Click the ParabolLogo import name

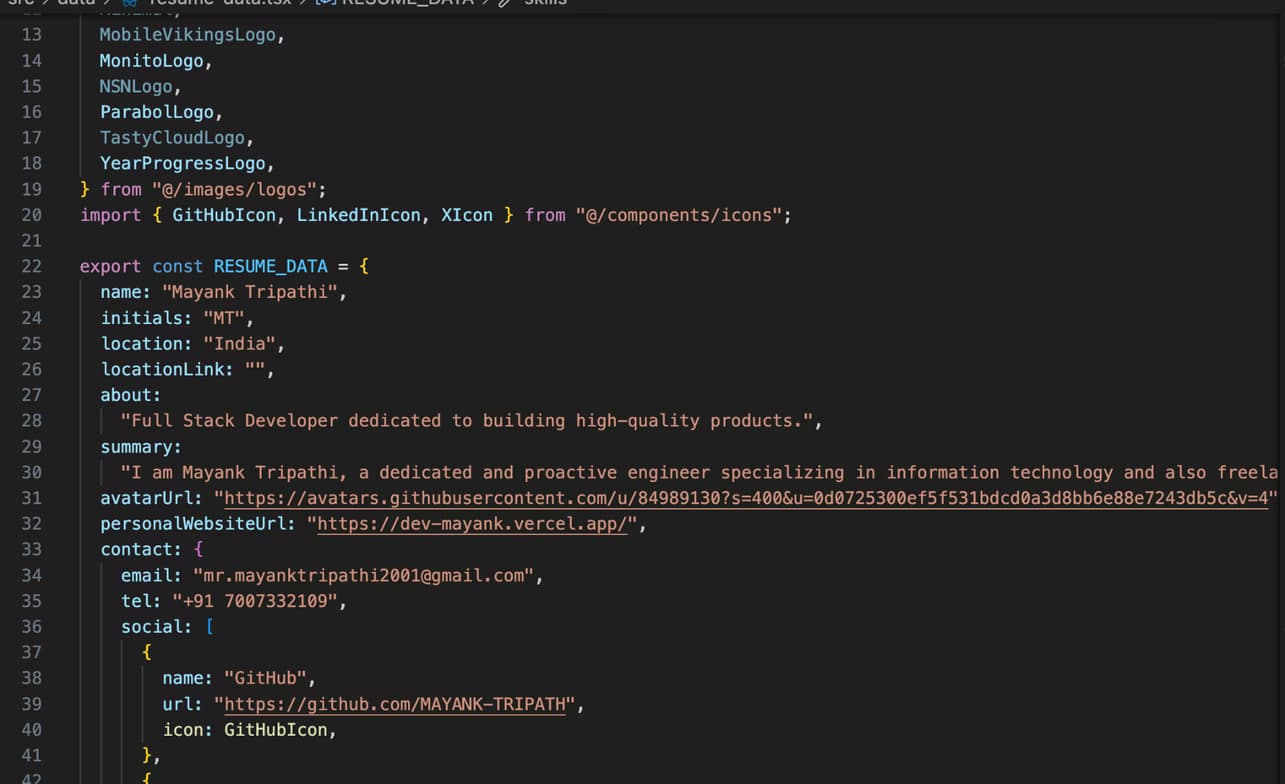156,112
